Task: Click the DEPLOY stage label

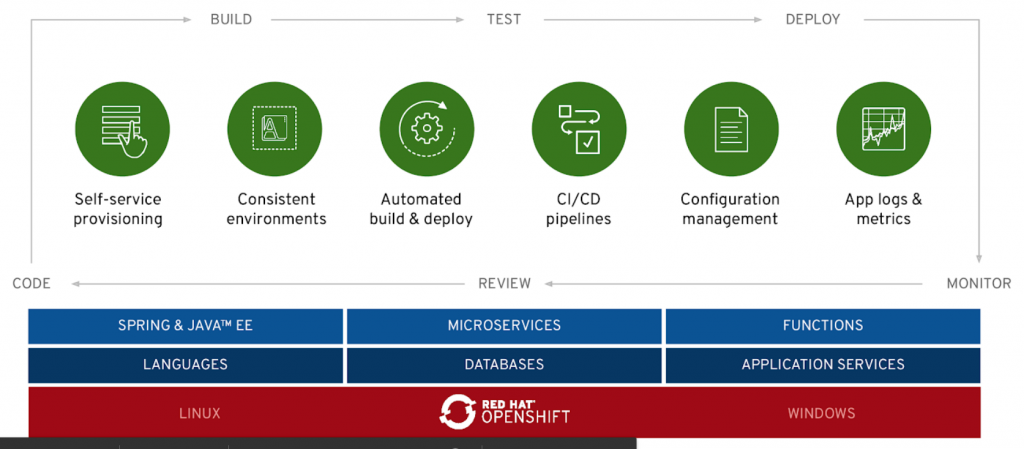Action: tap(813, 19)
